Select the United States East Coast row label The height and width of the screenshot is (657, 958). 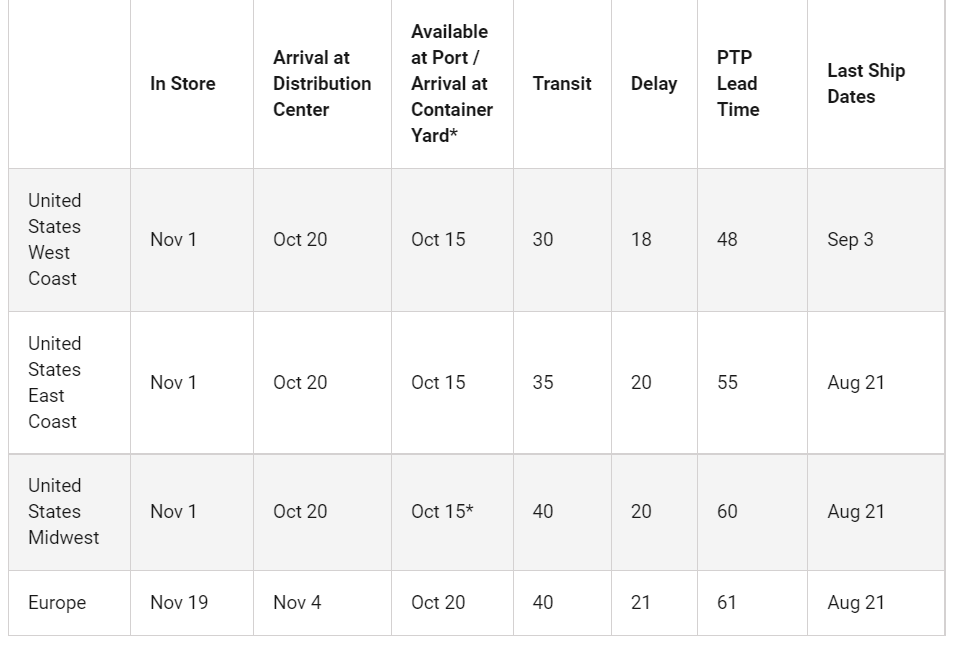(x=54, y=383)
